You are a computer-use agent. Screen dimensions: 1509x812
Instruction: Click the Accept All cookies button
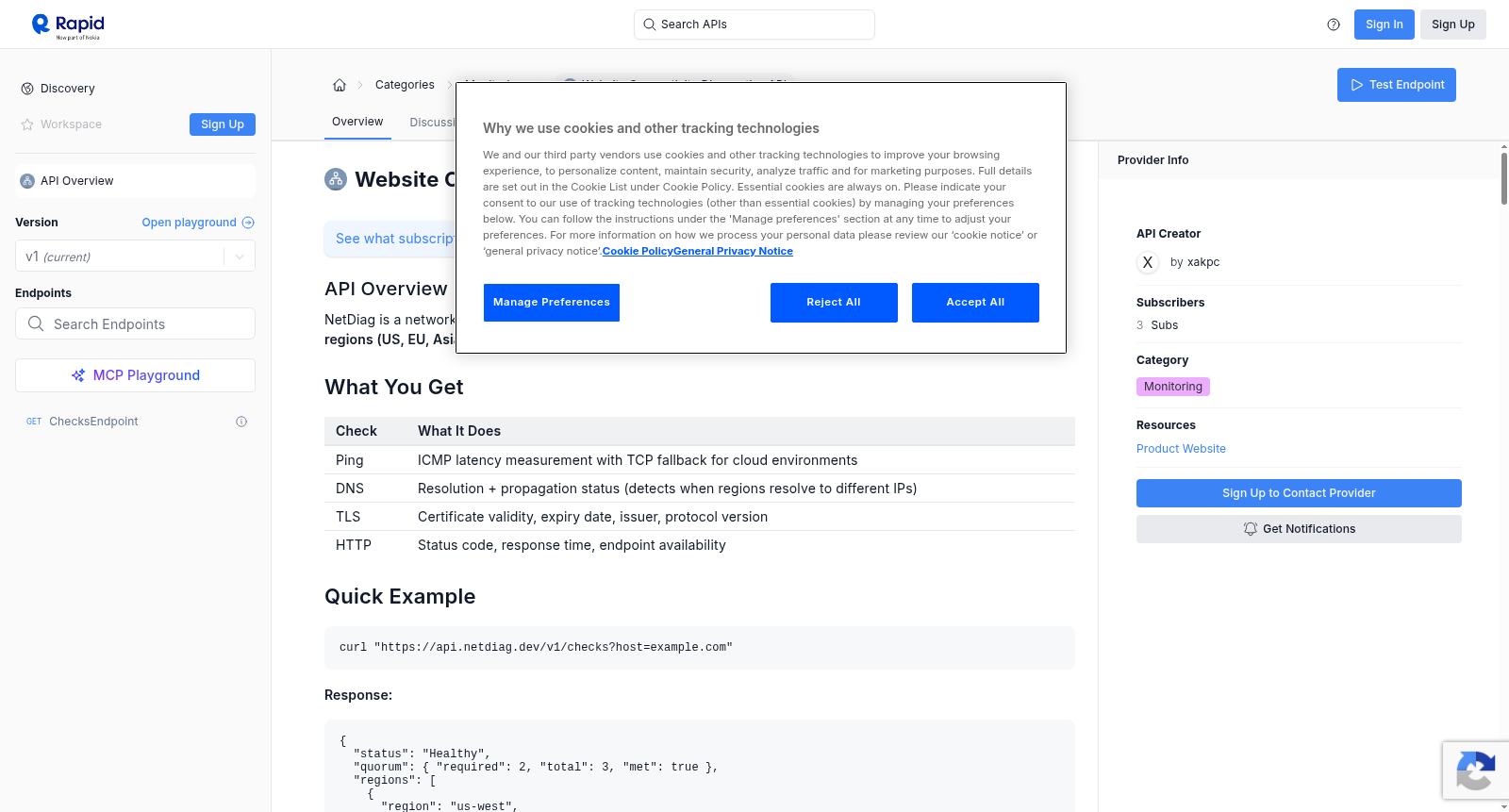975,303
